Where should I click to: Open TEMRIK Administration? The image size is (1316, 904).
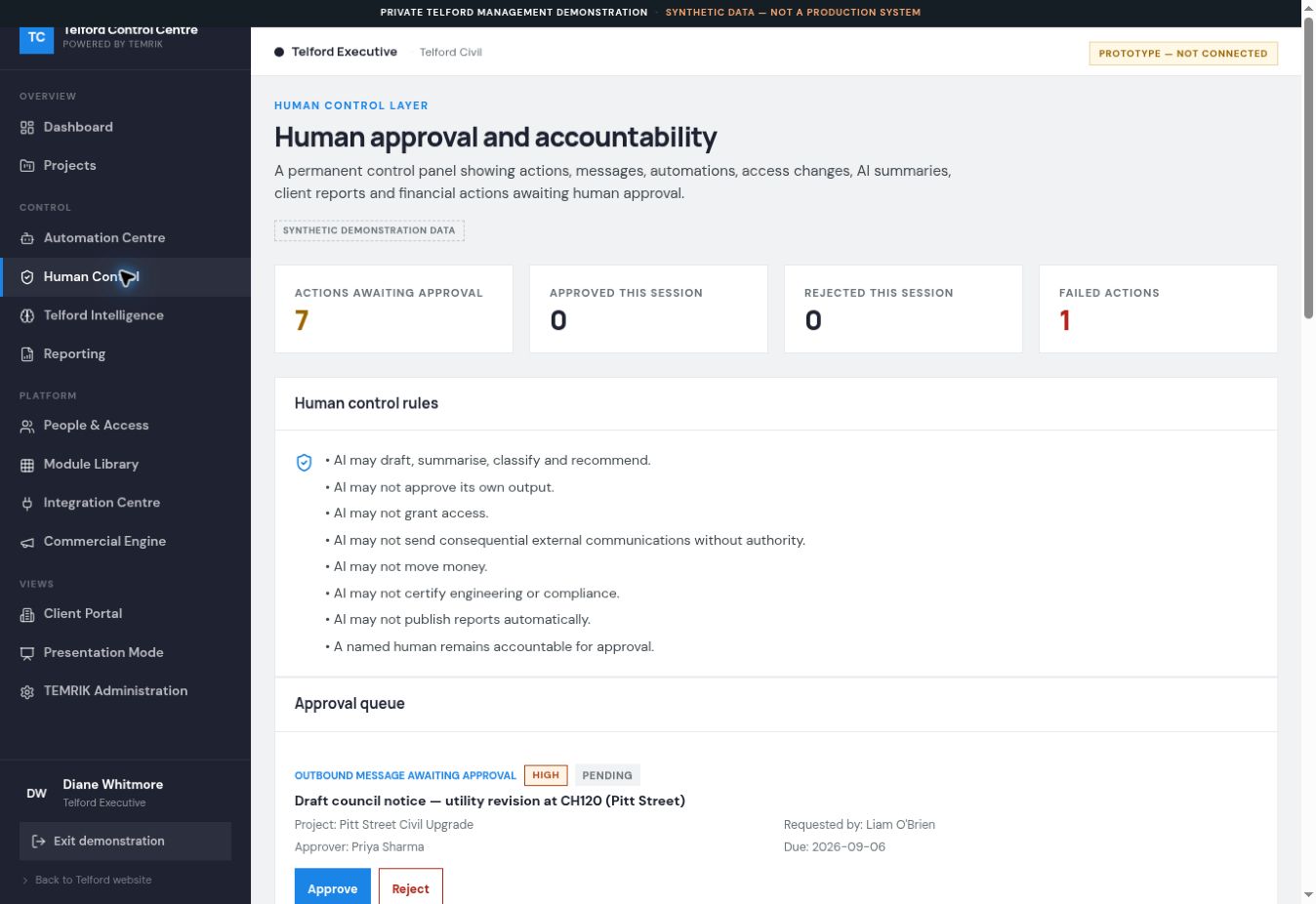point(125,691)
